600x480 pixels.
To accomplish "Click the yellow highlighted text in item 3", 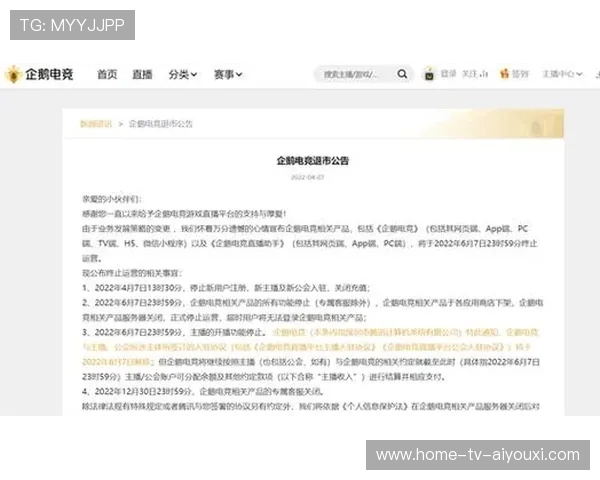I will pos(311,347).
